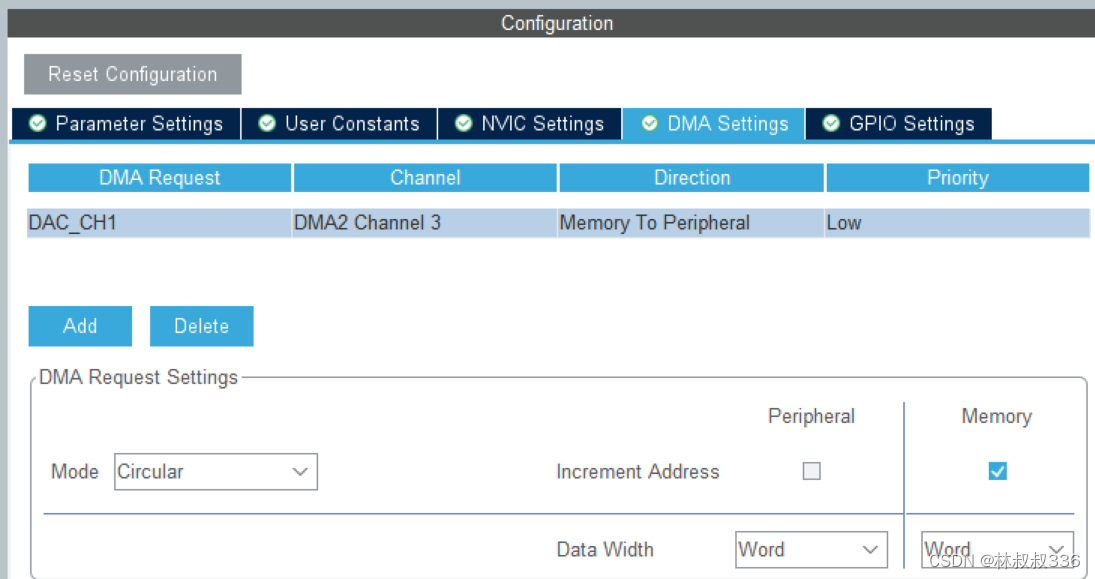Open the Parameter Settings tab

pos(126,124)
